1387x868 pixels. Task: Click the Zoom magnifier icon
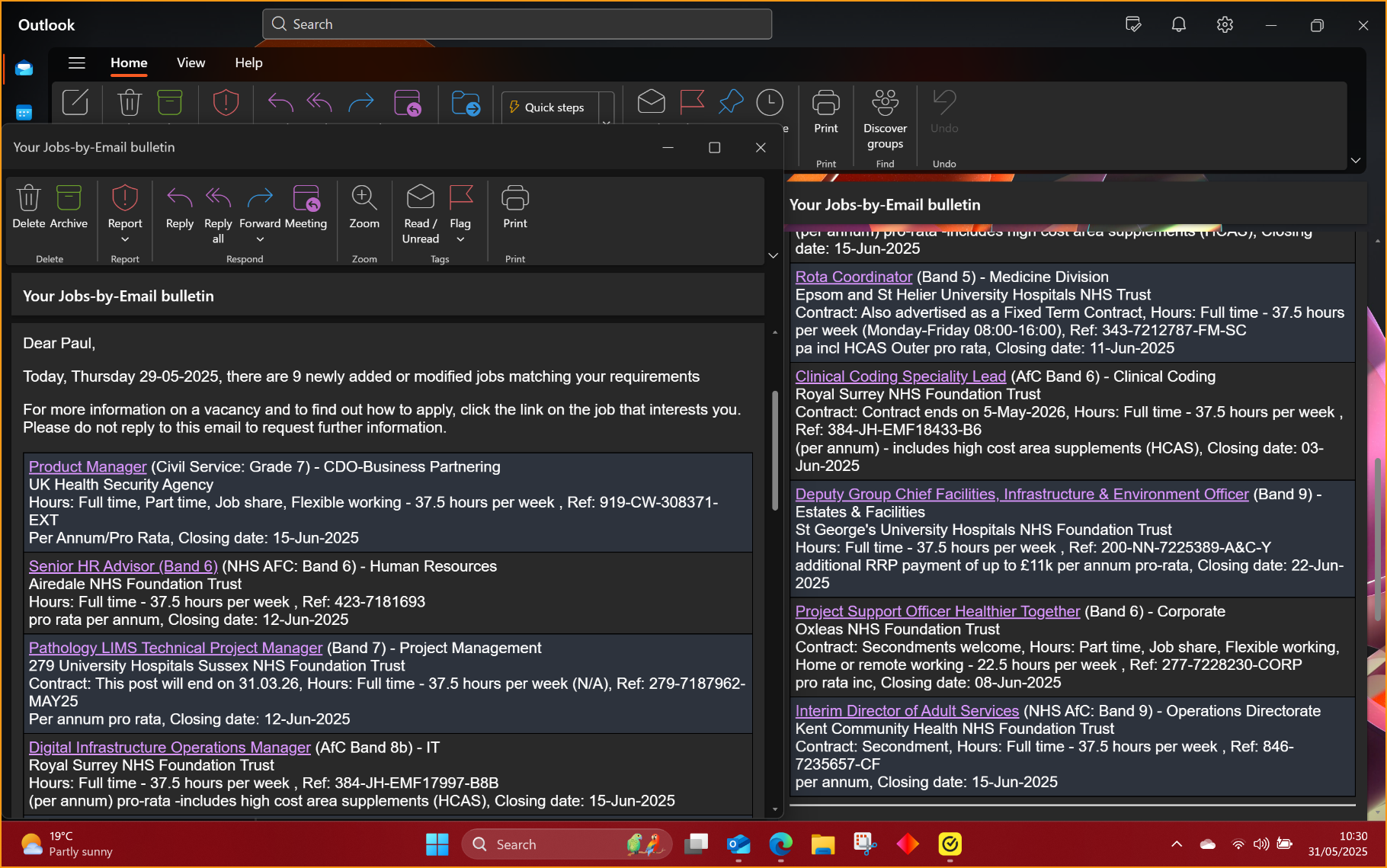pyautogui.click(x=364, y=199)
